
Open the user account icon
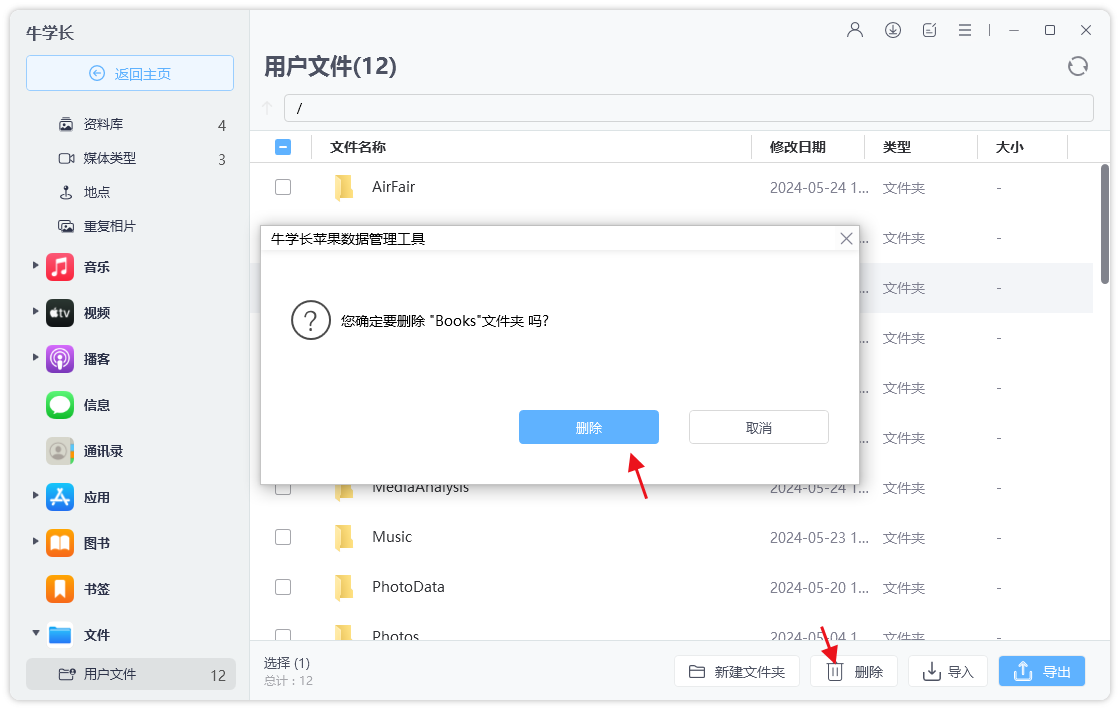coord(855,30)
